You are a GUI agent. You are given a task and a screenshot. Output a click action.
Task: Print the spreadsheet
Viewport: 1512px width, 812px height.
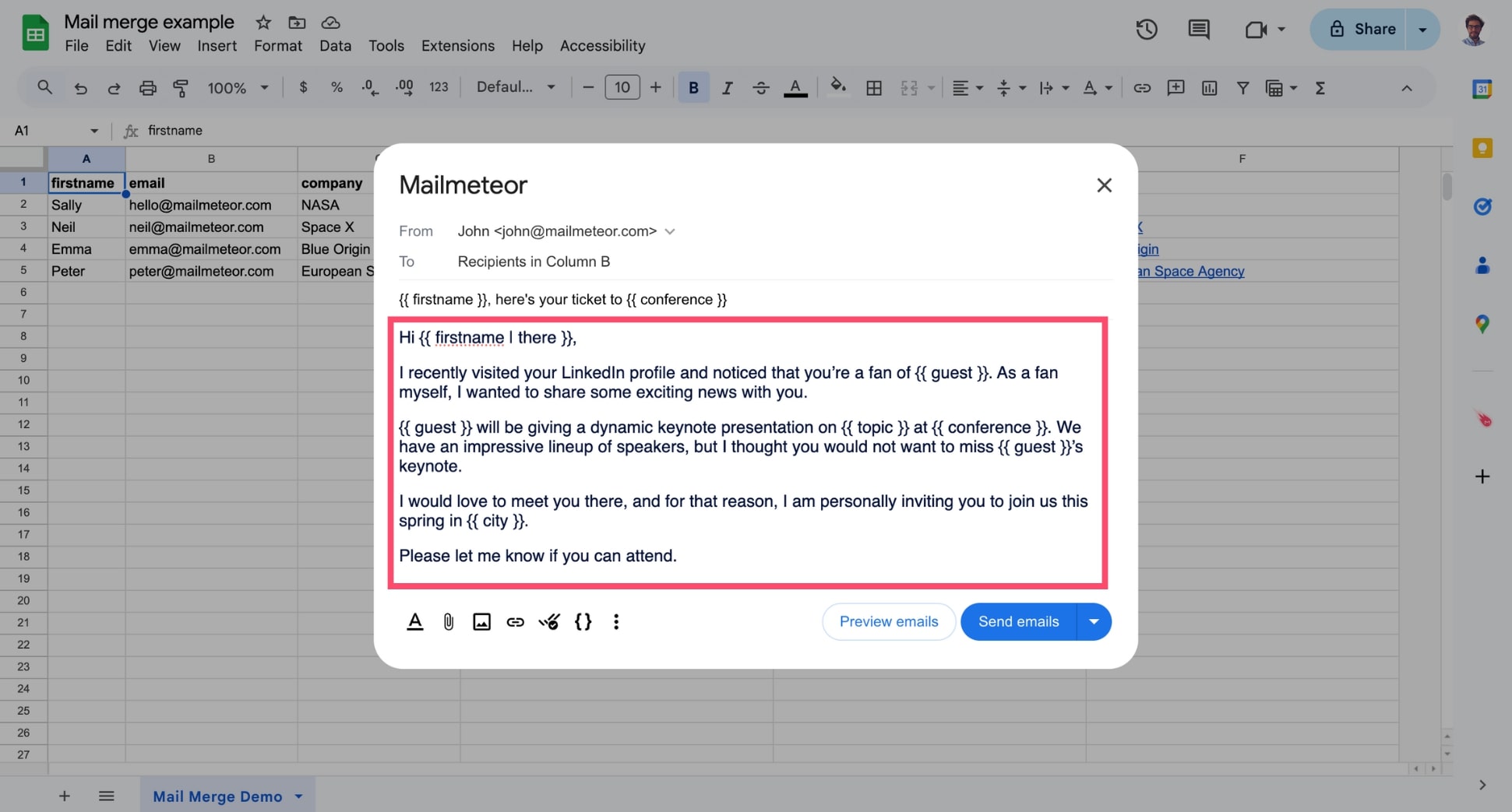click(x=147, y=88)
